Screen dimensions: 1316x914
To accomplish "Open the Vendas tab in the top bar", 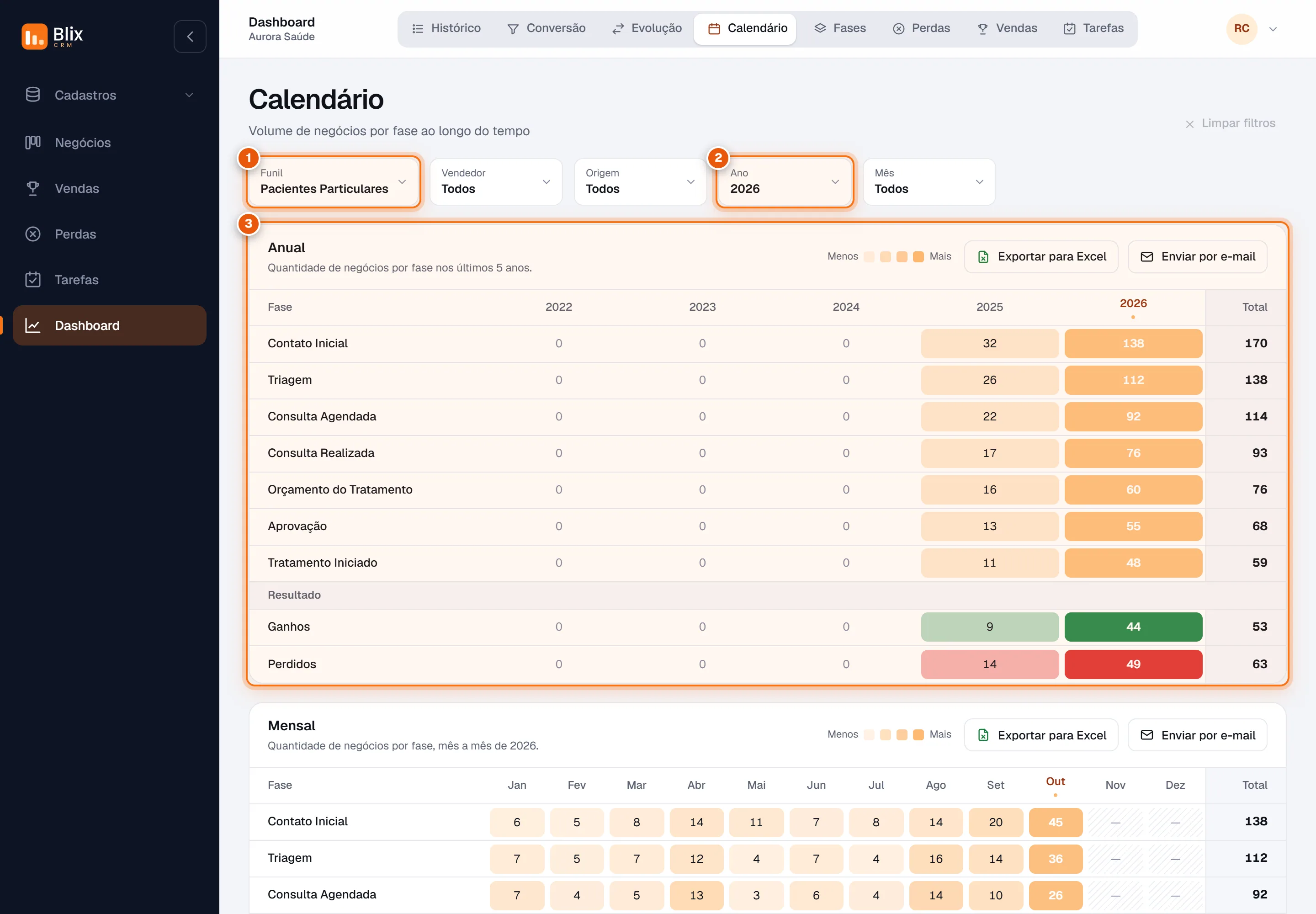I will coord(1007,29).
